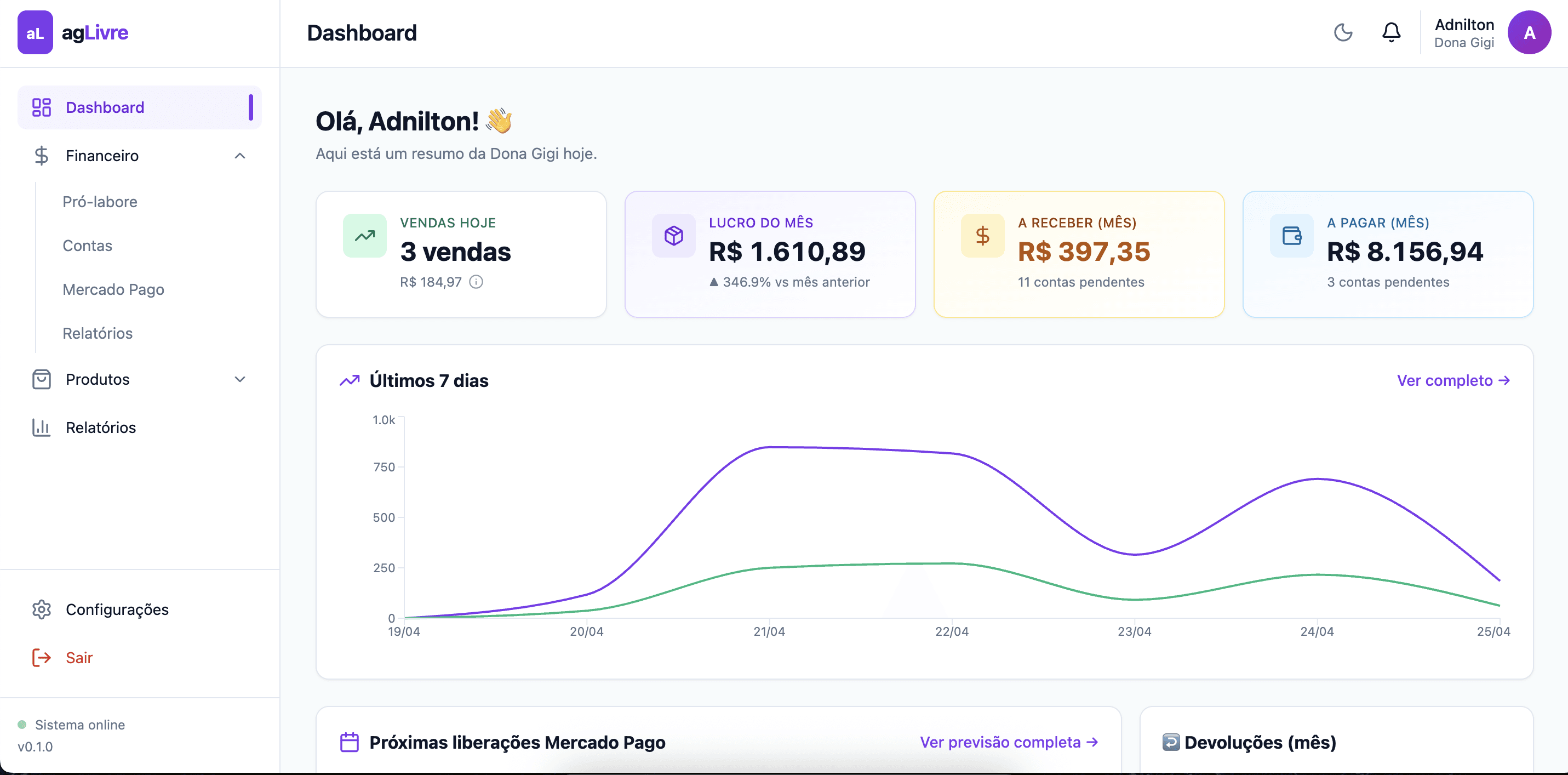
Task: Select the Dashboard grid icon in sidebar
Action: click(x=41, y=107)
